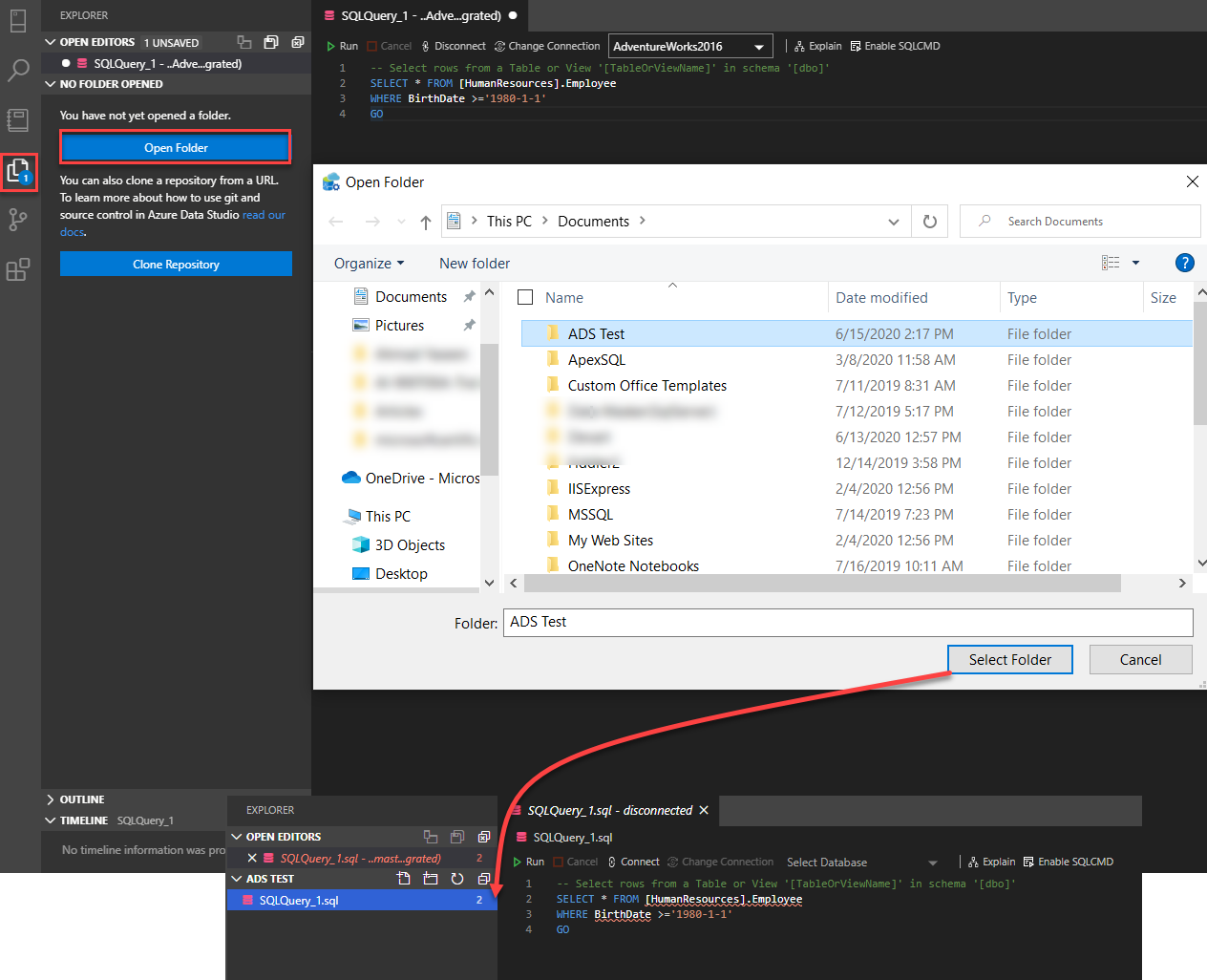Select ApexSQL folder
The image size is (1207, 980).
pos(857,359)
